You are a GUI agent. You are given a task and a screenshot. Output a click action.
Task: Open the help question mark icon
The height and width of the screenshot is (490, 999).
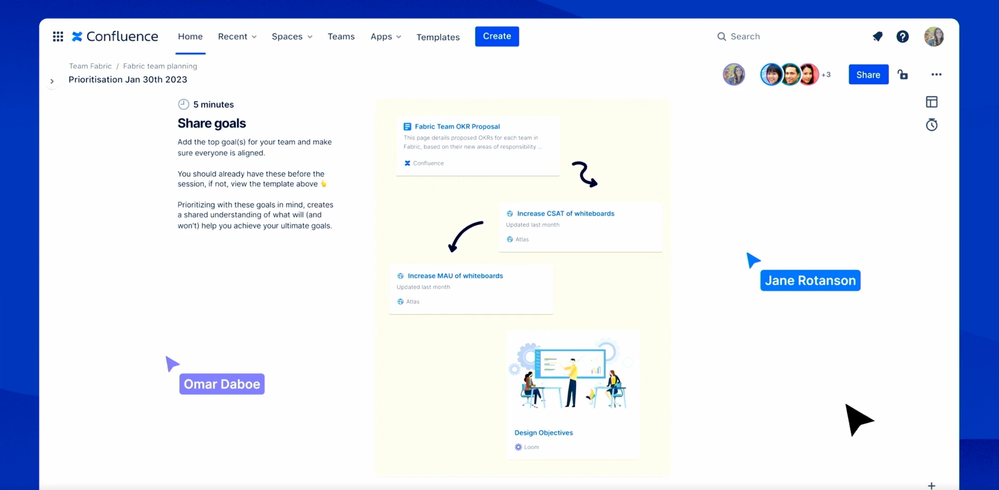click(903, 37)
